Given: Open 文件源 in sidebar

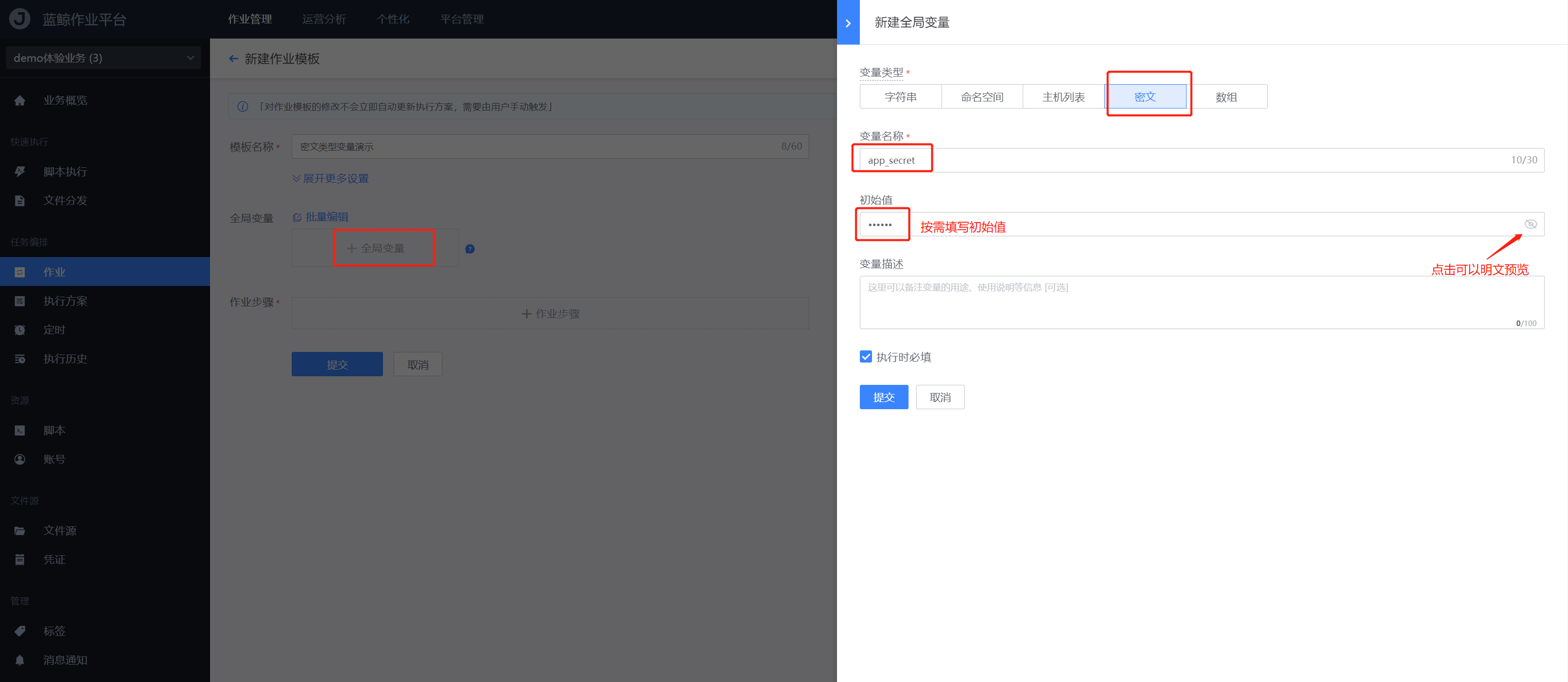Looking at the screenshot, I should pyautogui.click(x=104, y=530).
